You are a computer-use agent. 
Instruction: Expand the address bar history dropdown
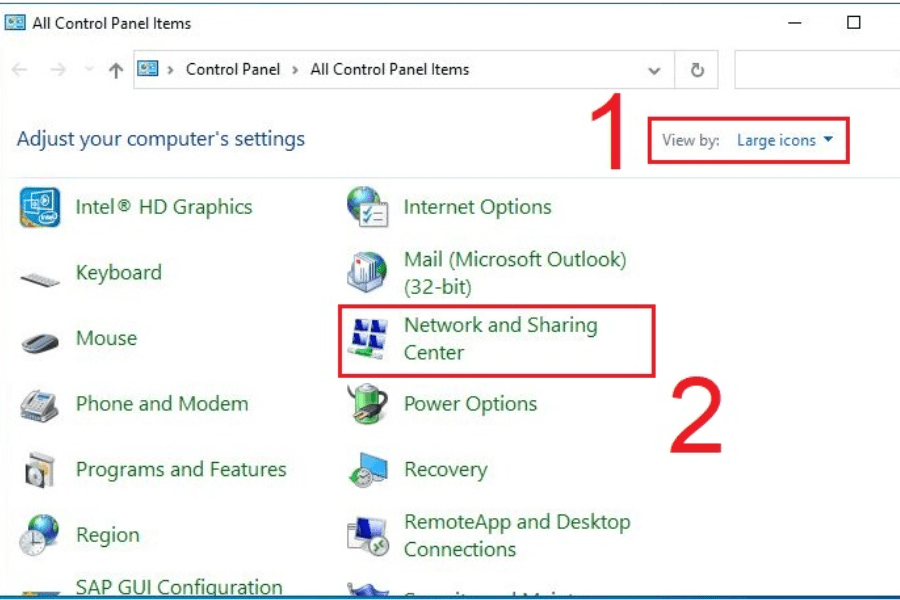pyautogui.click(x=655, y=71)
